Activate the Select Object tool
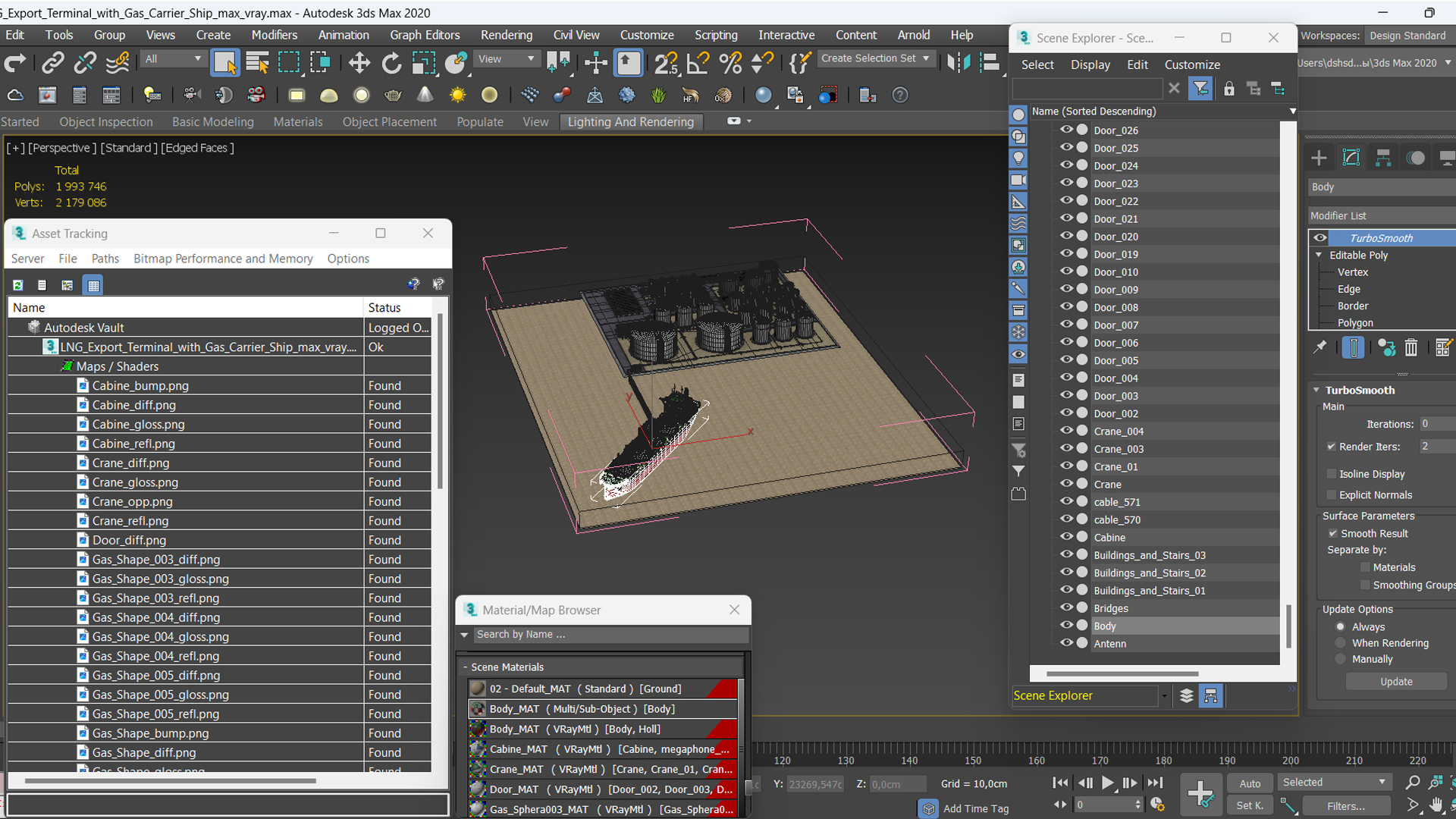This screenshot has height=819, width=1456. [225, 63]
